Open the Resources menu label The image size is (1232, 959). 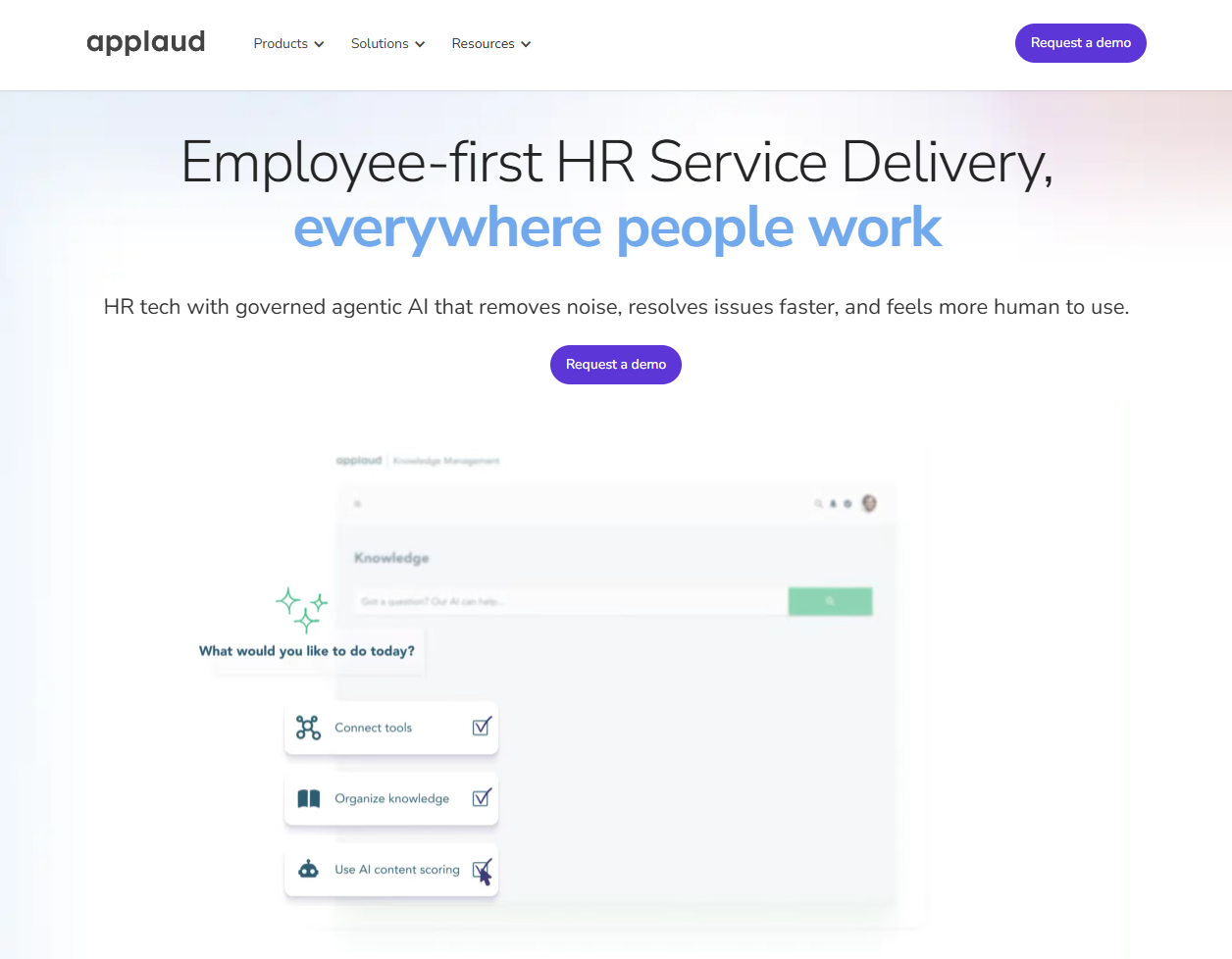[x=483, y=43]
